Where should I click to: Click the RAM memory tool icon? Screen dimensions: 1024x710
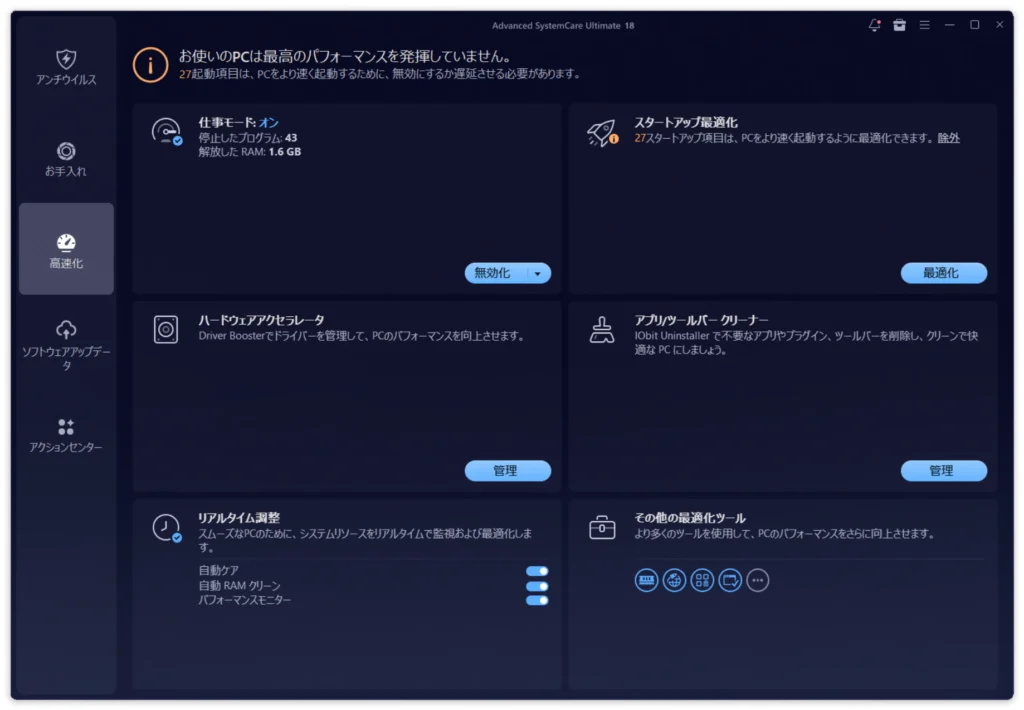[646, 580]
